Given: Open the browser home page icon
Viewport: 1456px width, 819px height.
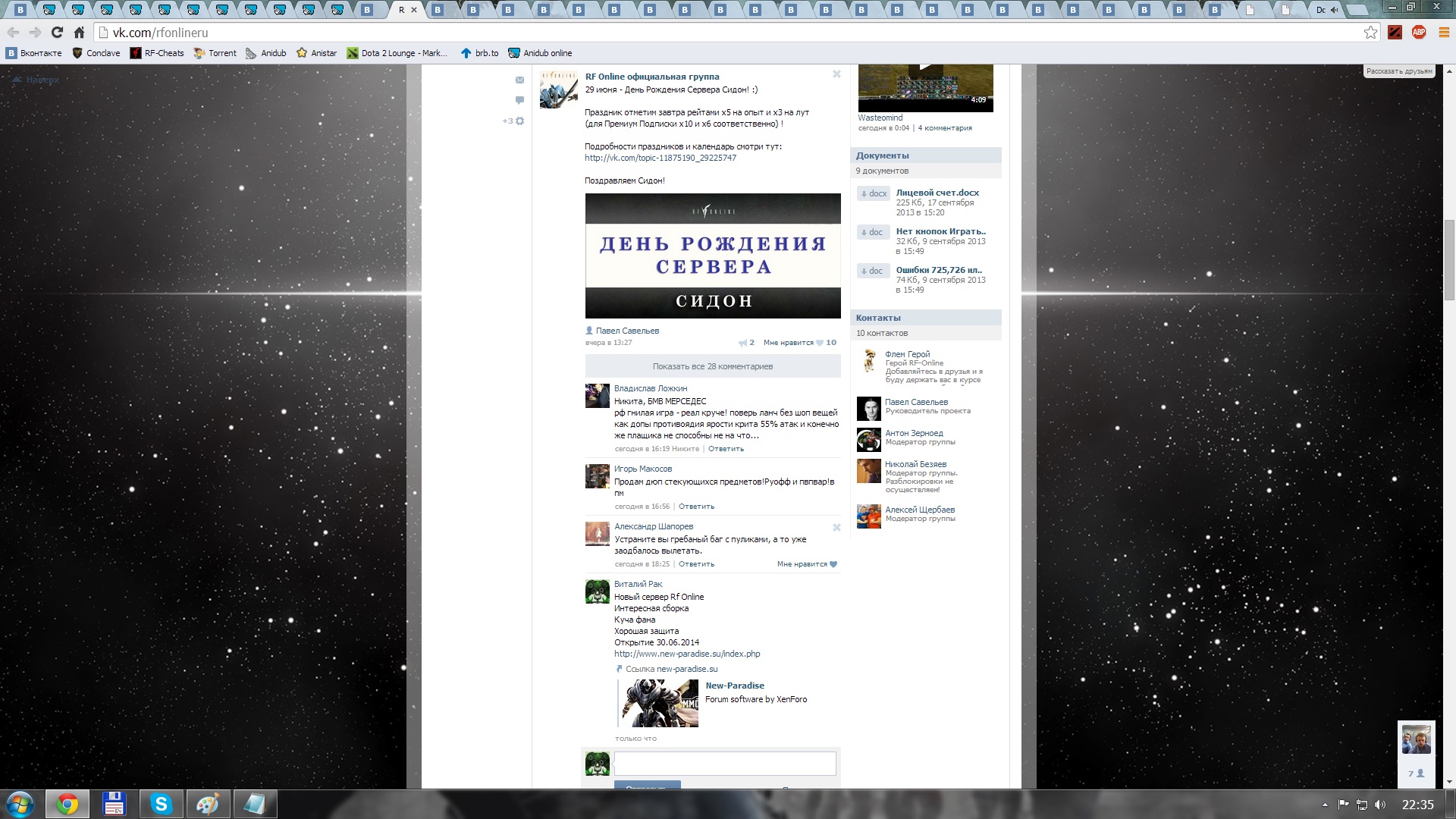Looking at the screenshot, I should (79, 33).
